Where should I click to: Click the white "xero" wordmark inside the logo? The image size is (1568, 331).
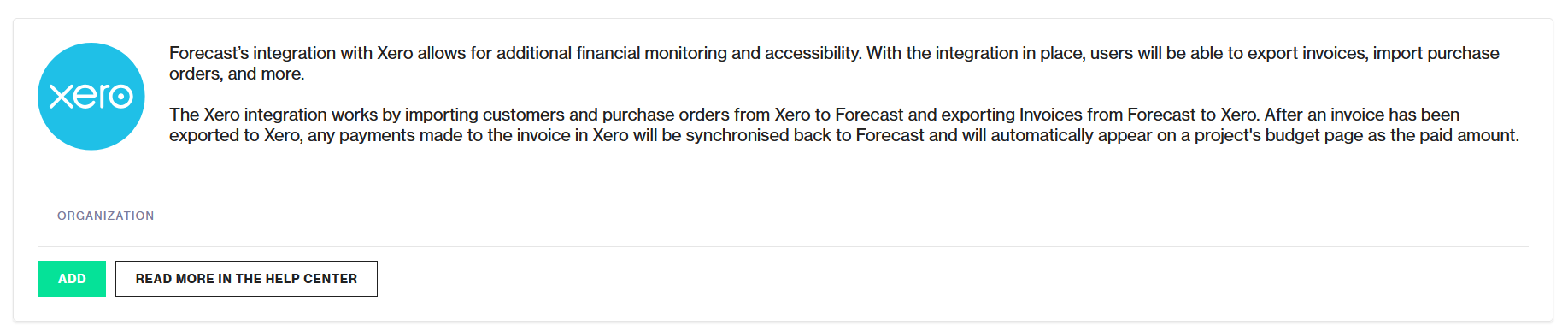point(91,97)
